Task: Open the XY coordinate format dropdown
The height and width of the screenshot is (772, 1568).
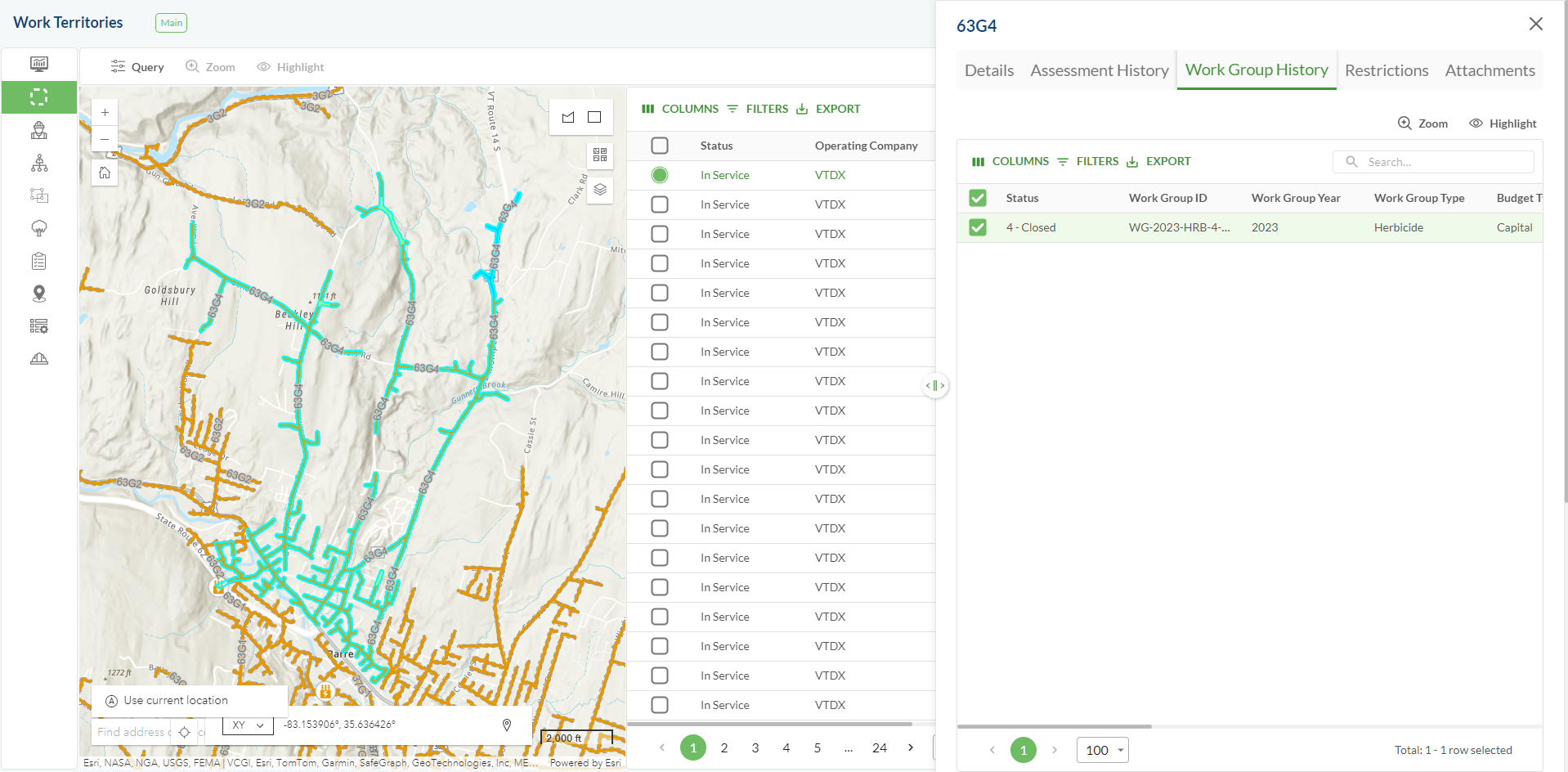Action: point(248,725)
